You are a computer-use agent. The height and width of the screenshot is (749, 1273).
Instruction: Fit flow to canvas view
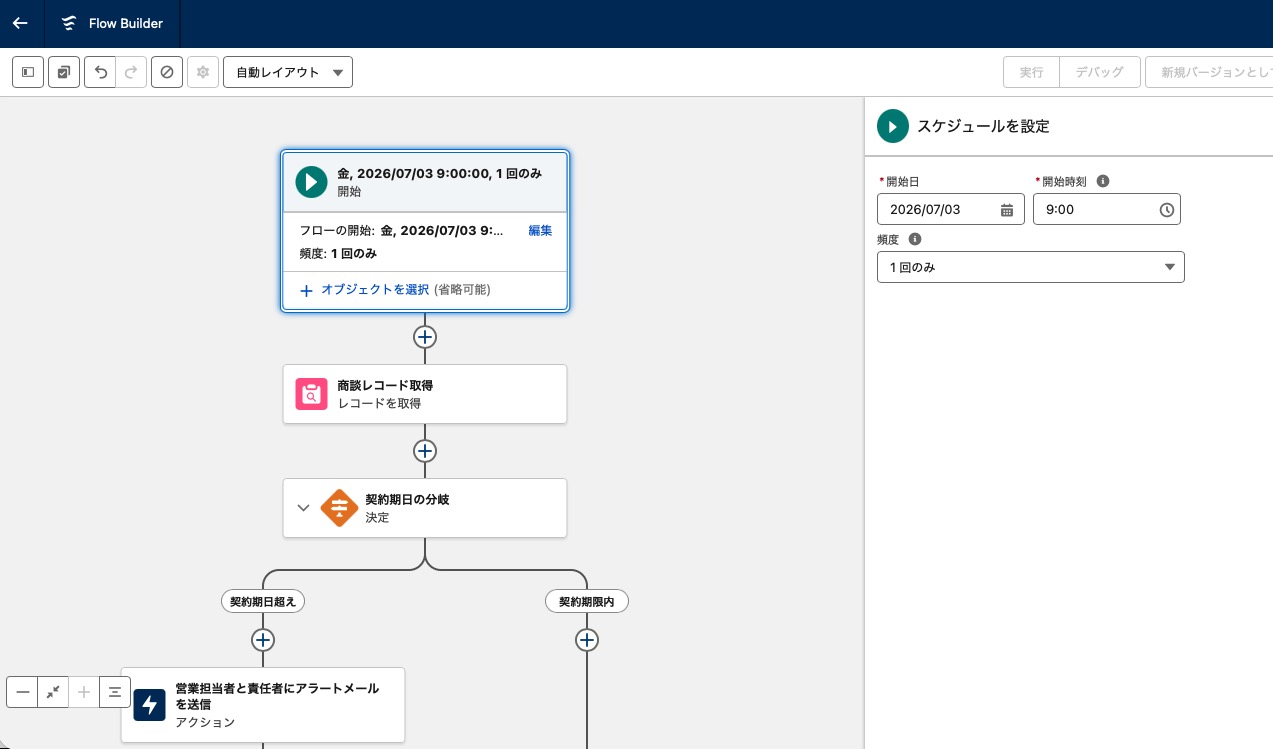tap(53, 692)
